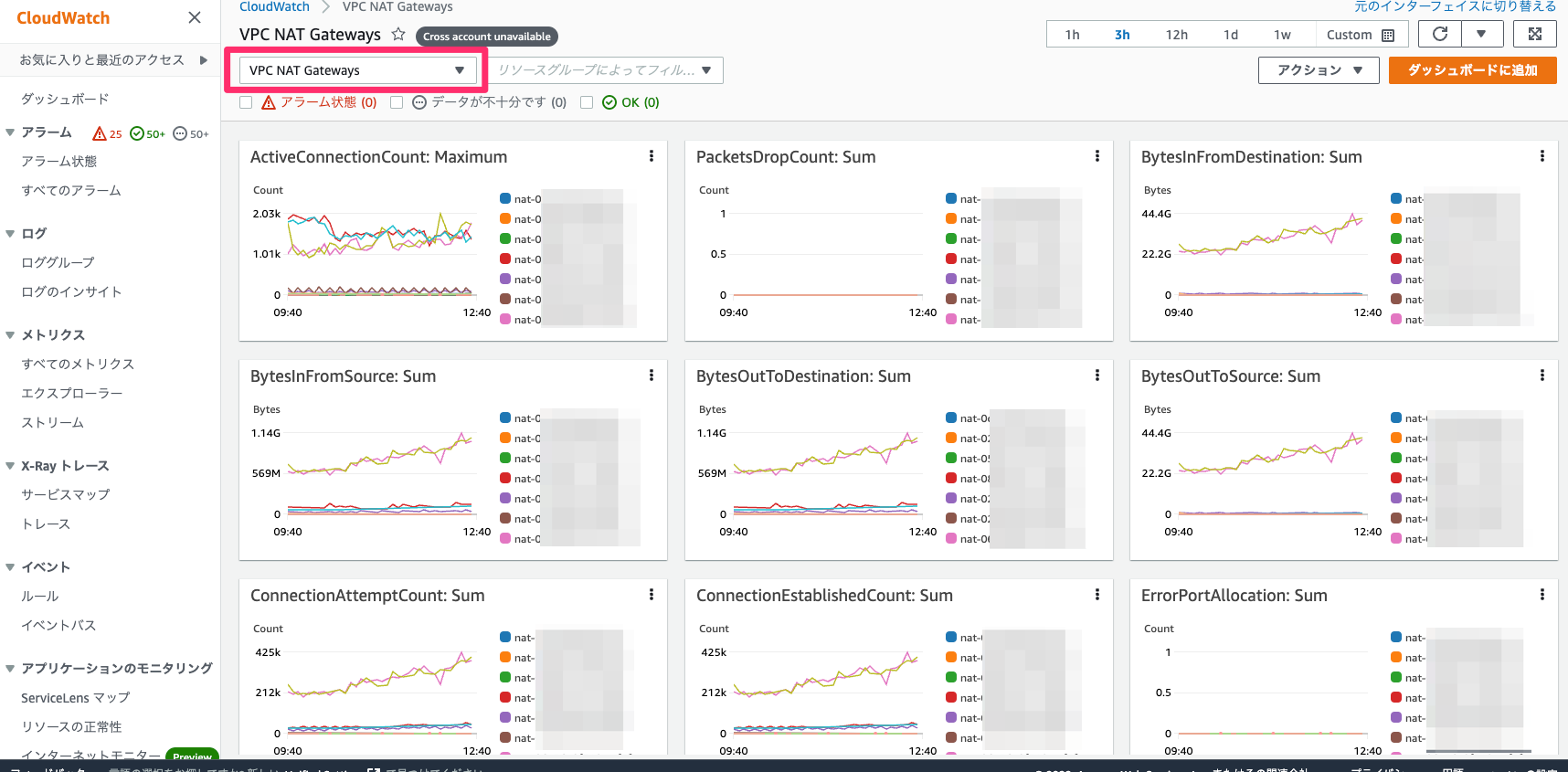Viewport: 1568px width, 772px height.
Task: Check the insufficient data filter checkbox
Action: click(x=397, y=102)
